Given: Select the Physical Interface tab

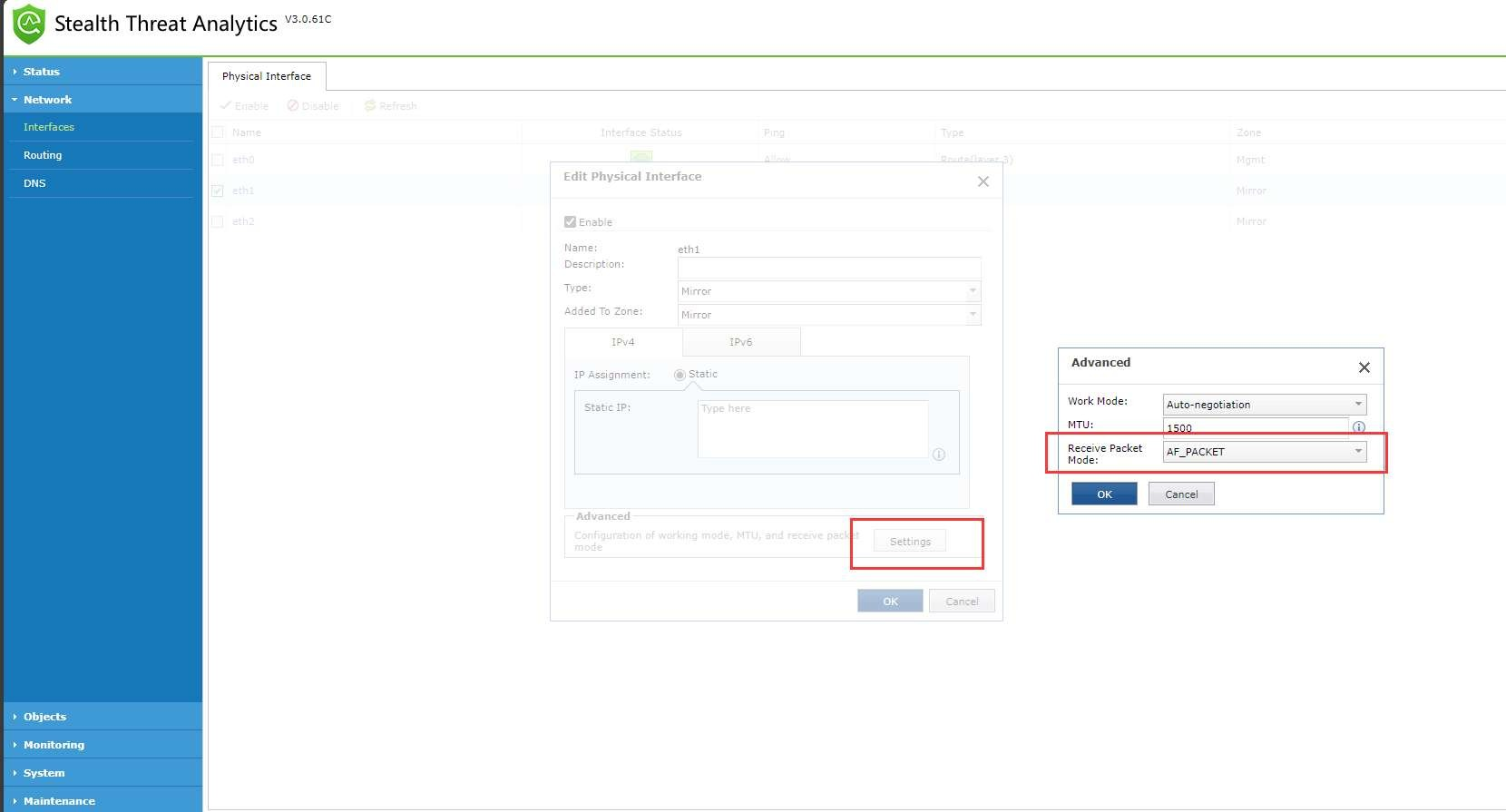Looking at the screenshot, I should (267, 76).
